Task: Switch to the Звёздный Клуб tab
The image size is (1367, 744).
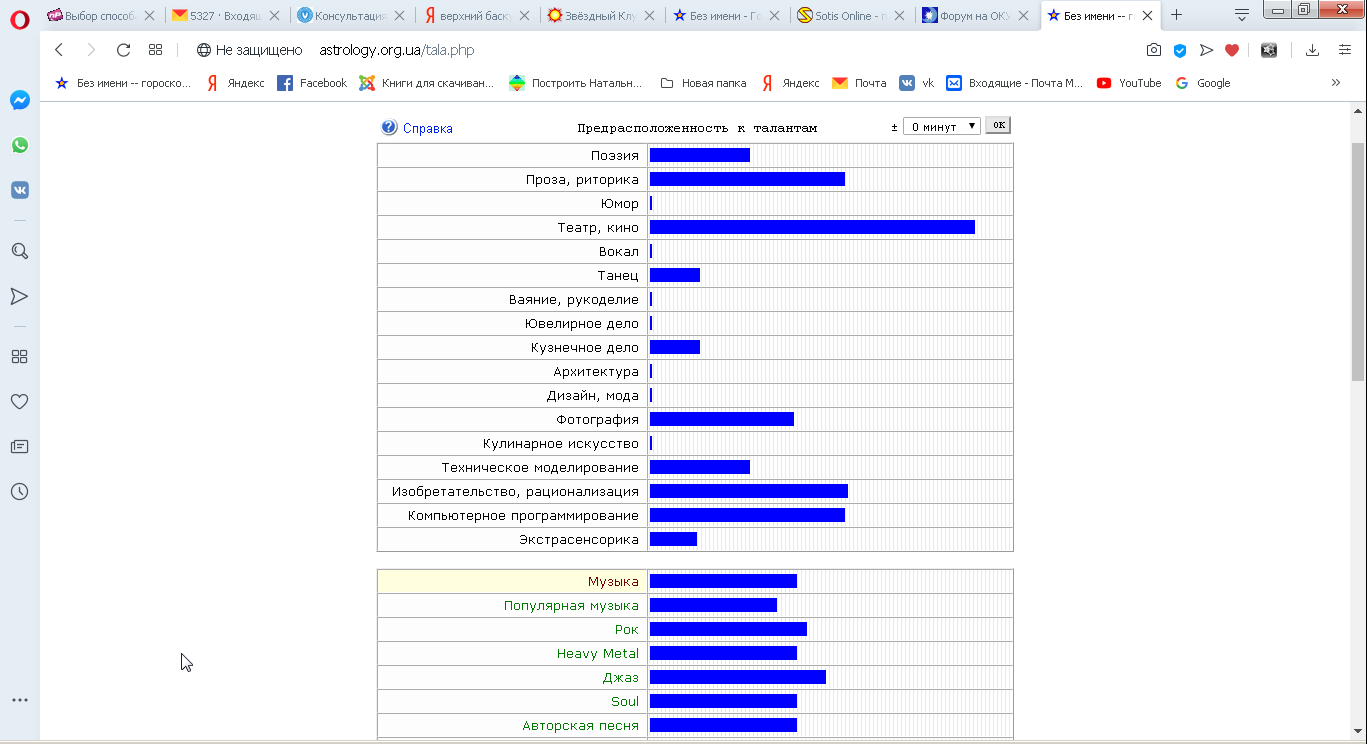Action: tap(601, 15)
